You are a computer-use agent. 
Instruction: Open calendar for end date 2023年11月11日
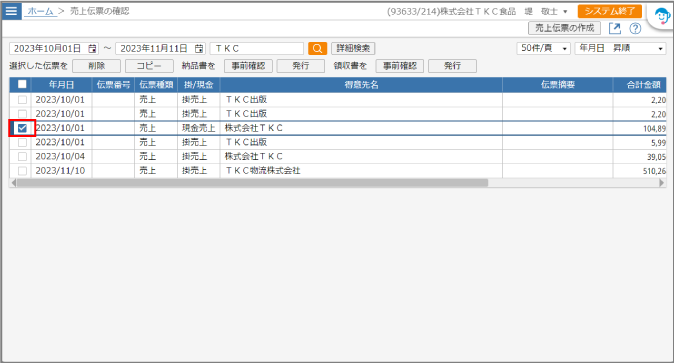[199, 49]
